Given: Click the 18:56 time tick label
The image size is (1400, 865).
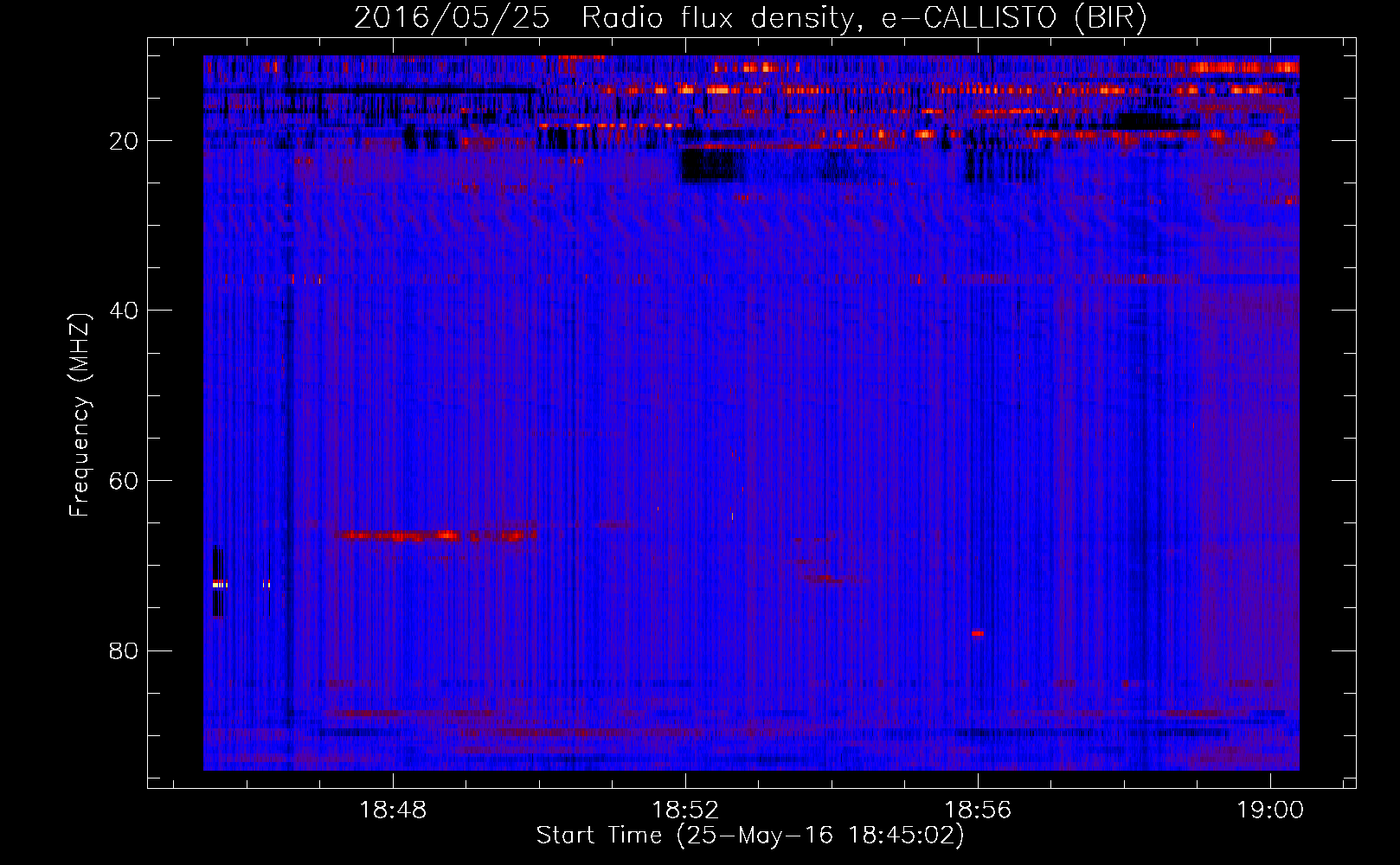Looking at the screenshot, I should [978, 811].
